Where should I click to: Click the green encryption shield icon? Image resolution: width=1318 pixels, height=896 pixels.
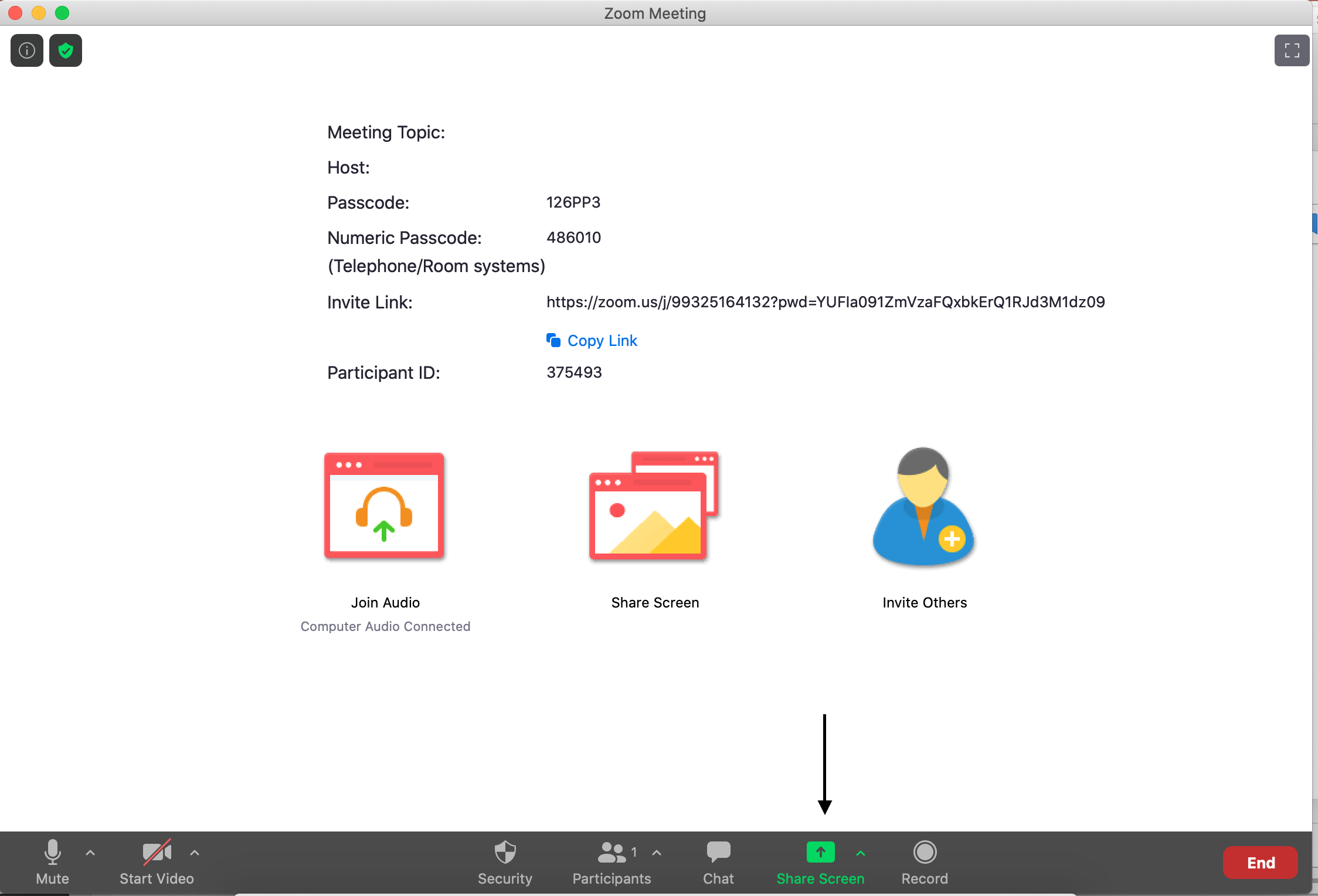(66, 50)
